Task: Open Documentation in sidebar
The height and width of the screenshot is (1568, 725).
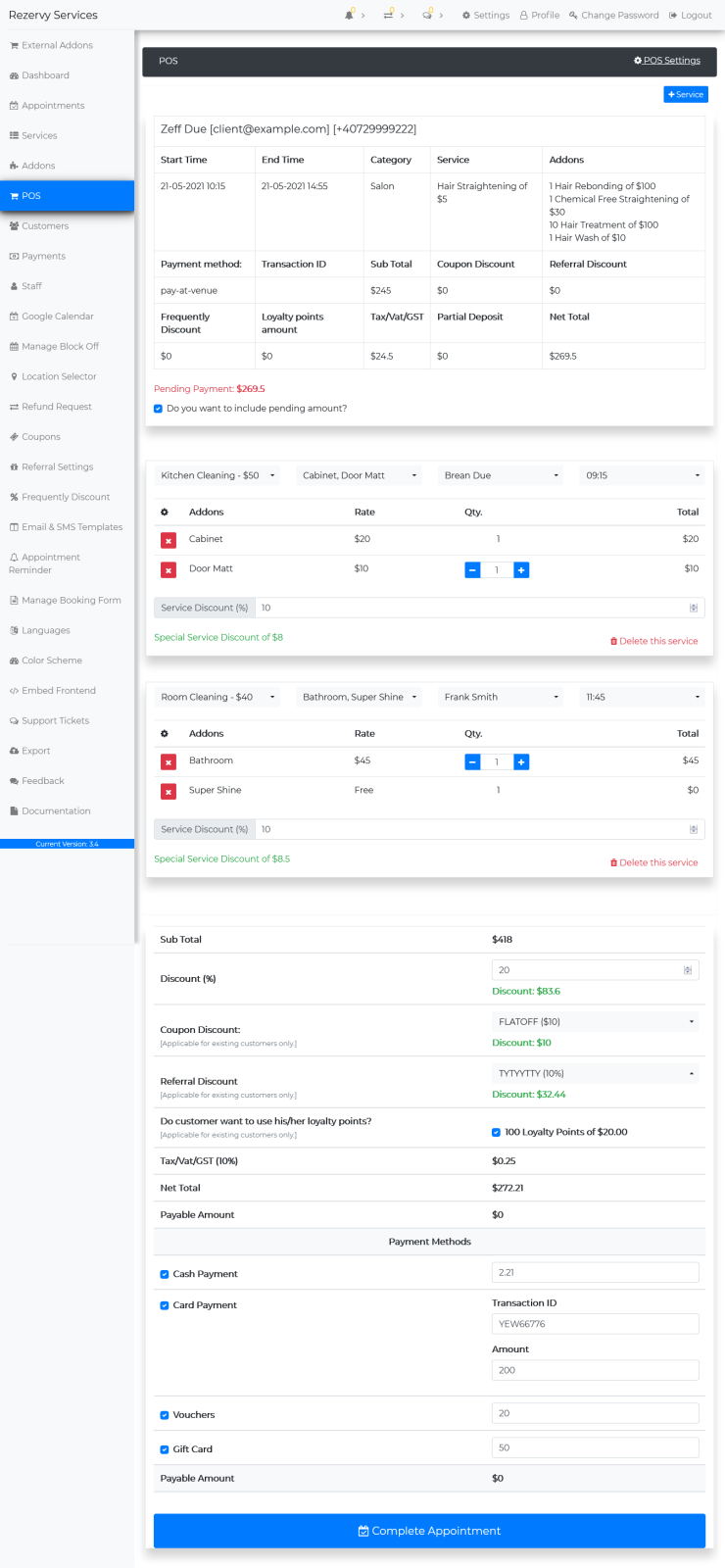Action: [50, 811]
